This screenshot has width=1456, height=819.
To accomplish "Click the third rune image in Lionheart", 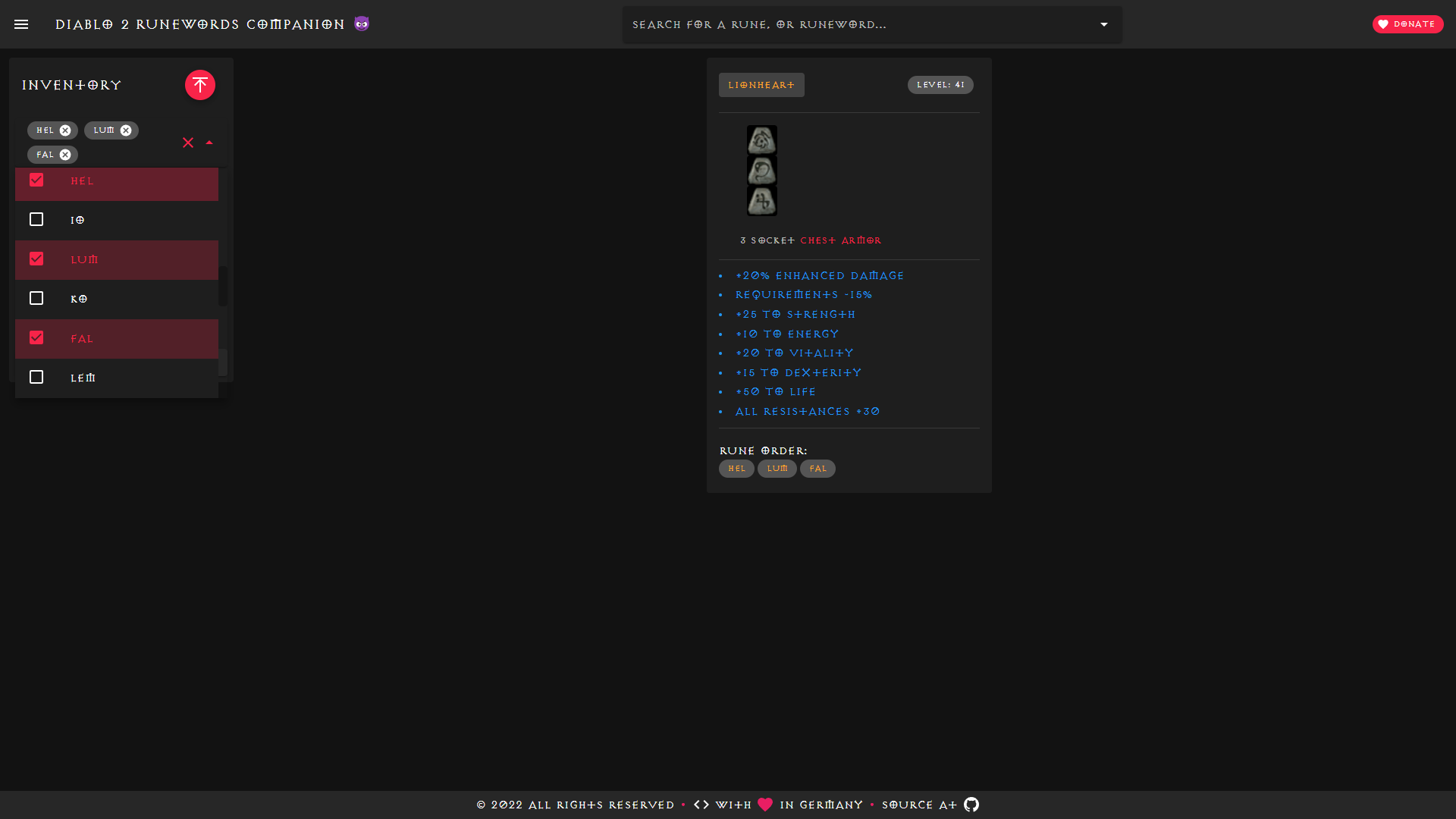I will pyautogui.click(x=762, y=201).
